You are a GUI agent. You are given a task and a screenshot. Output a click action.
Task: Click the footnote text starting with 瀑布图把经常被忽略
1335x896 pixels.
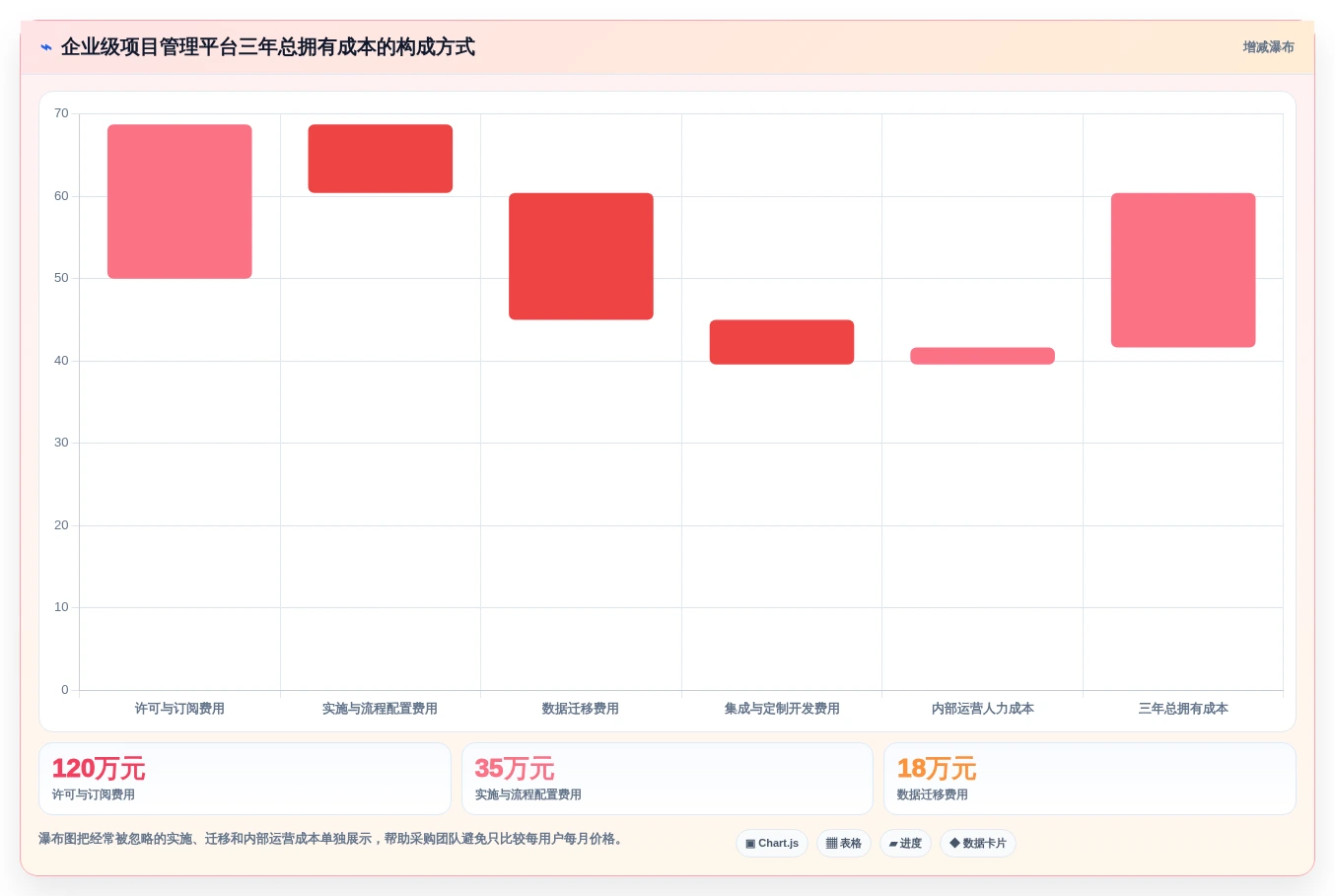click(330, 839)
